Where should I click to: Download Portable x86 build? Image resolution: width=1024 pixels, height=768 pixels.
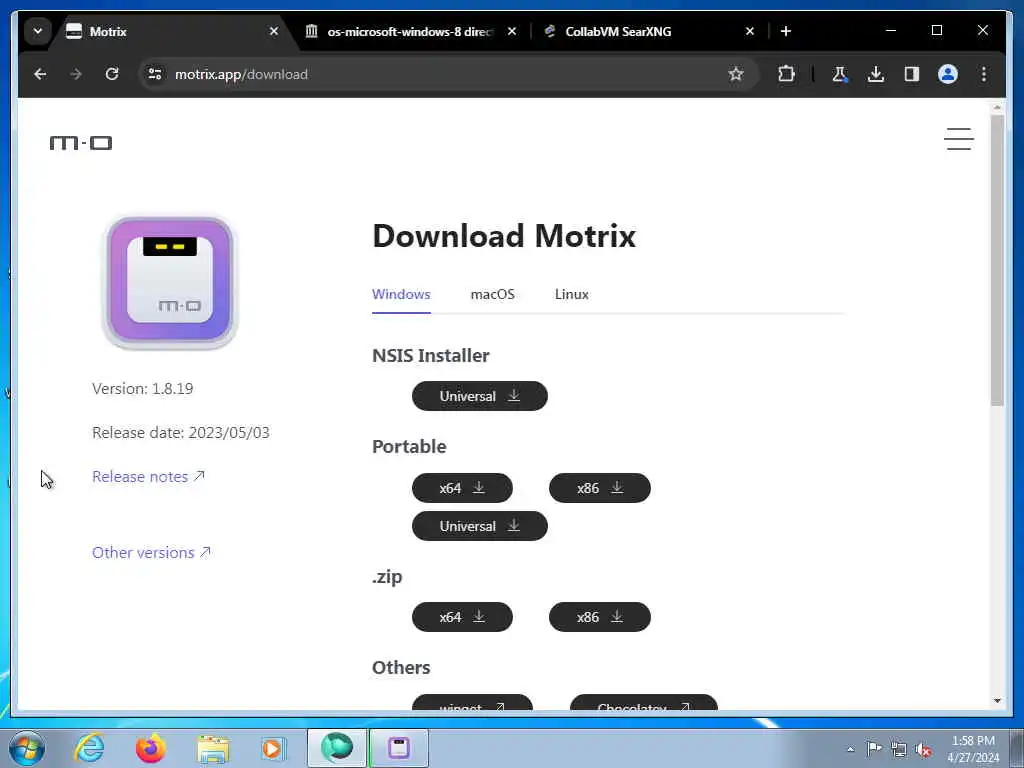600,488
